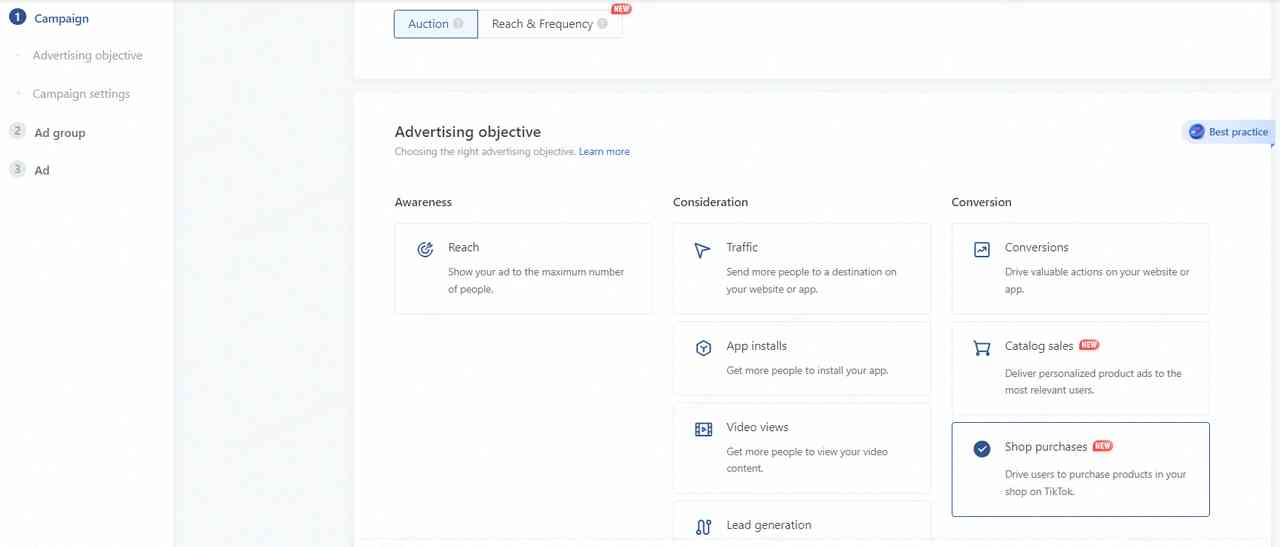Screen dimensions: 1280x547
Task: Click the Conversions chart icon
Action: [981, 249]
